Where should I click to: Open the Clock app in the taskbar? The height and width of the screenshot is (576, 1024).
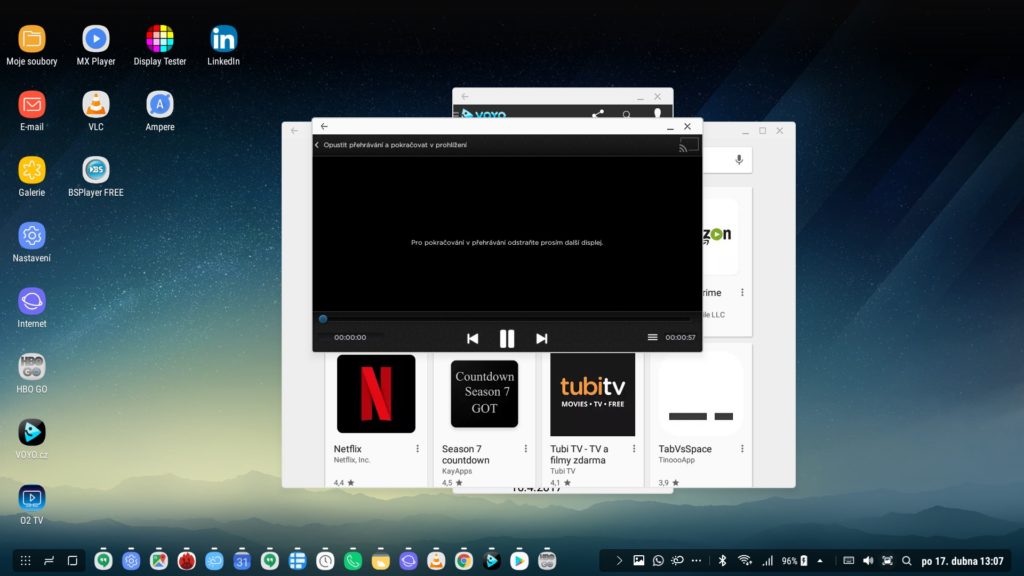(325, 560)
